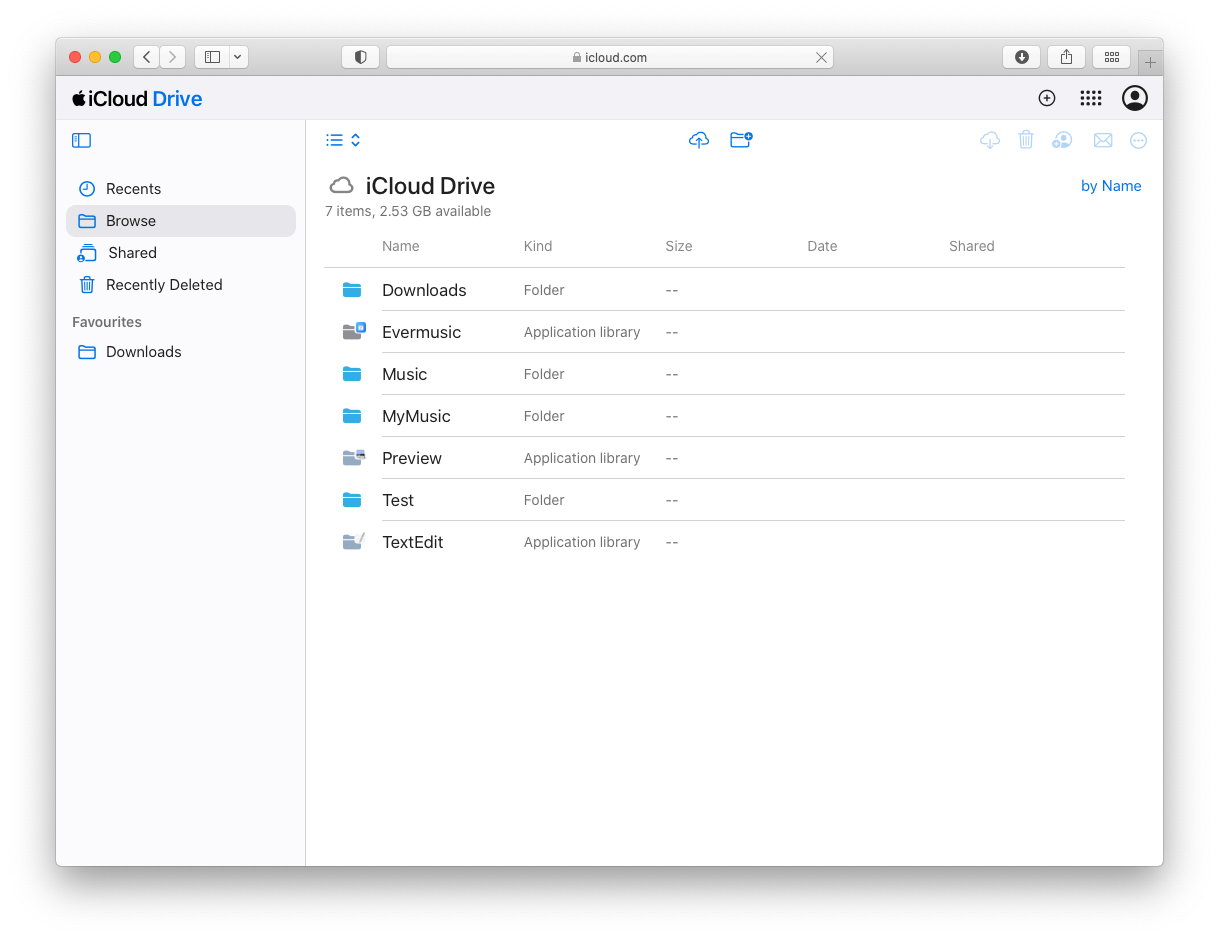Viewport: 1219px width, 940px height.
Task: Click the email sharing icon
Action: (1103, 140)
